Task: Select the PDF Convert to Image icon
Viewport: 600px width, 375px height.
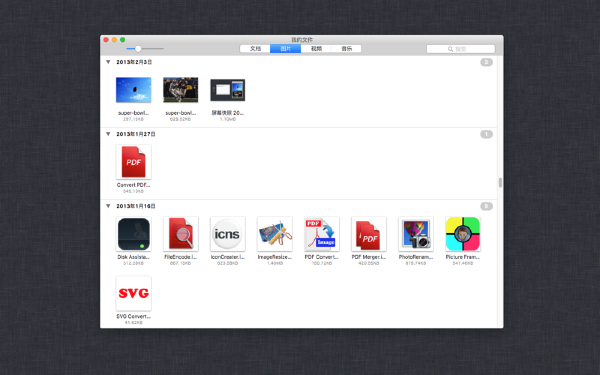Action: pyautogui.click(x=322, y=234)
